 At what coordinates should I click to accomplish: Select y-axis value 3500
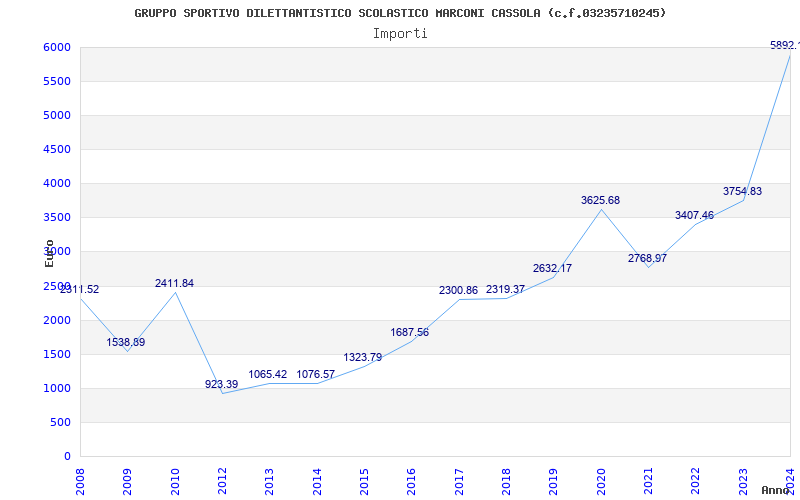point(58,218)
